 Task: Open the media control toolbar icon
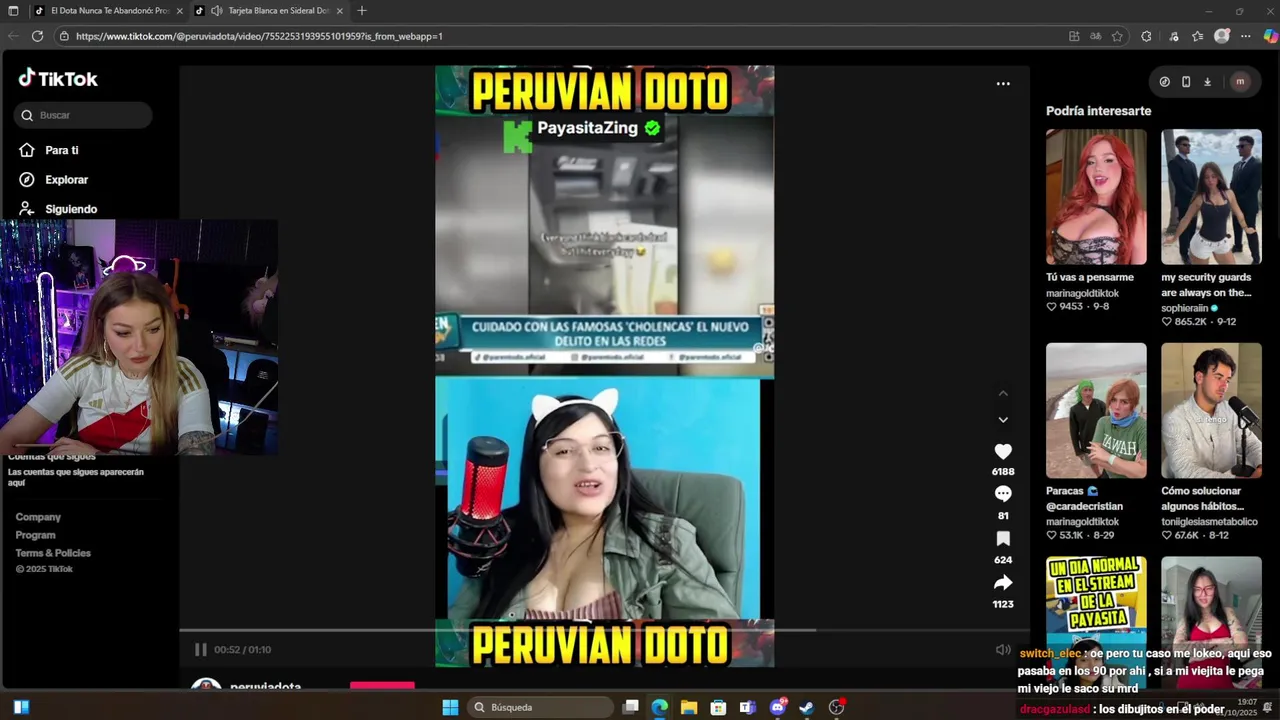(x=1174, y=36)
